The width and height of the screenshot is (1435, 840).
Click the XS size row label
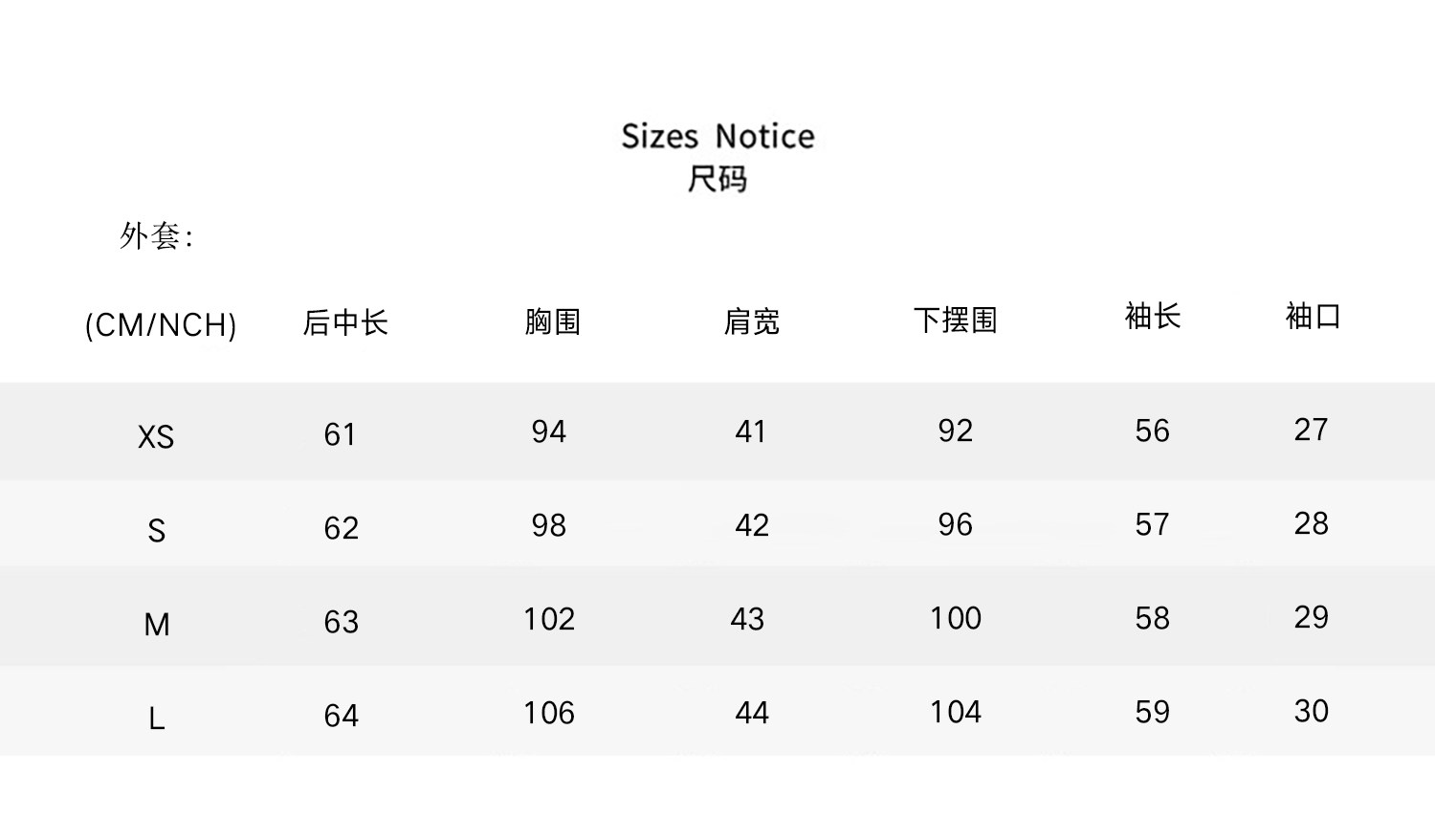tap(156, 437)
